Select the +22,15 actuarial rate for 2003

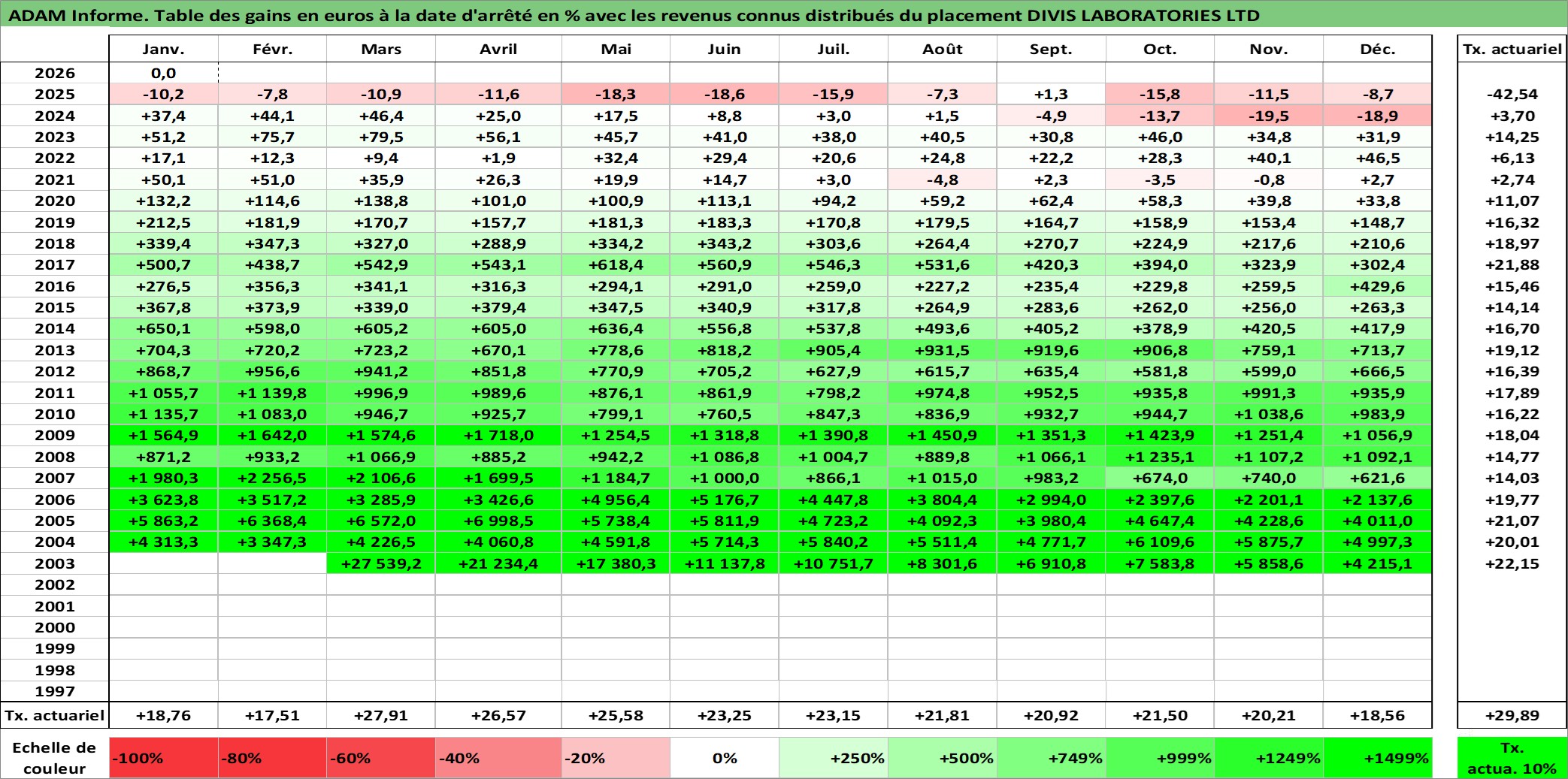pyautogui.click(x=1512, y=563)
